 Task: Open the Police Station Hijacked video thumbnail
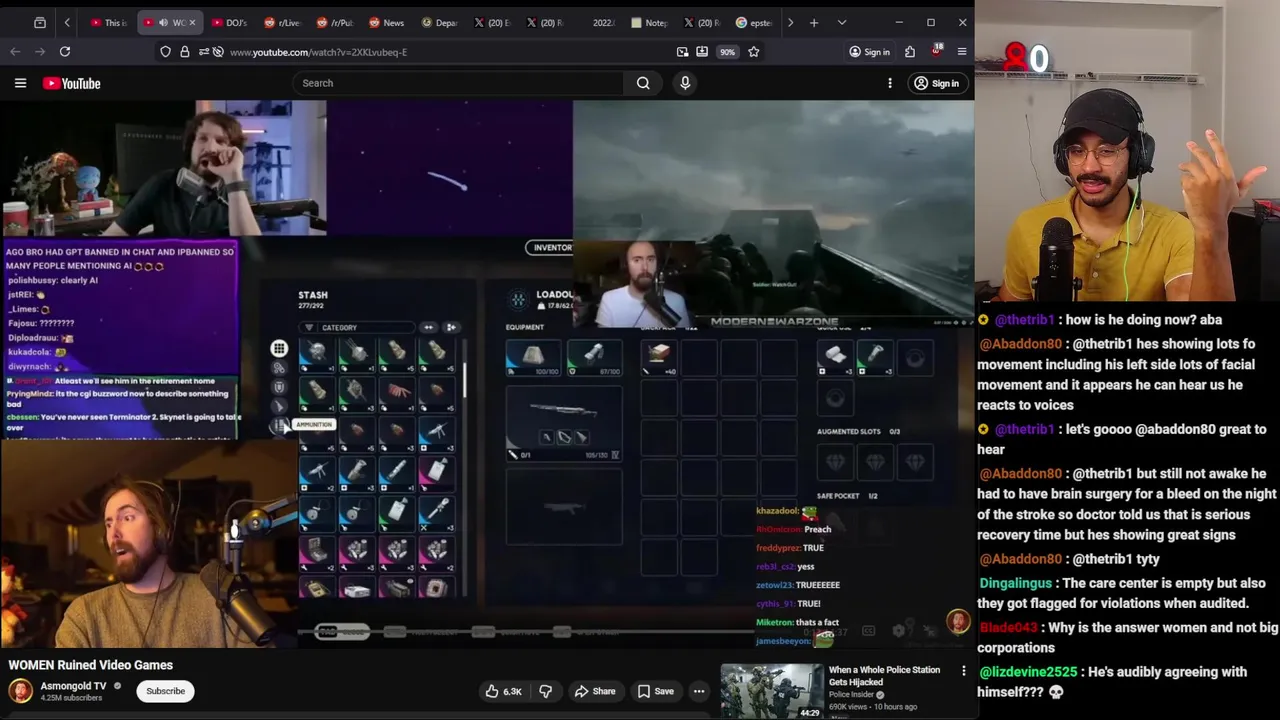(772, 691)
